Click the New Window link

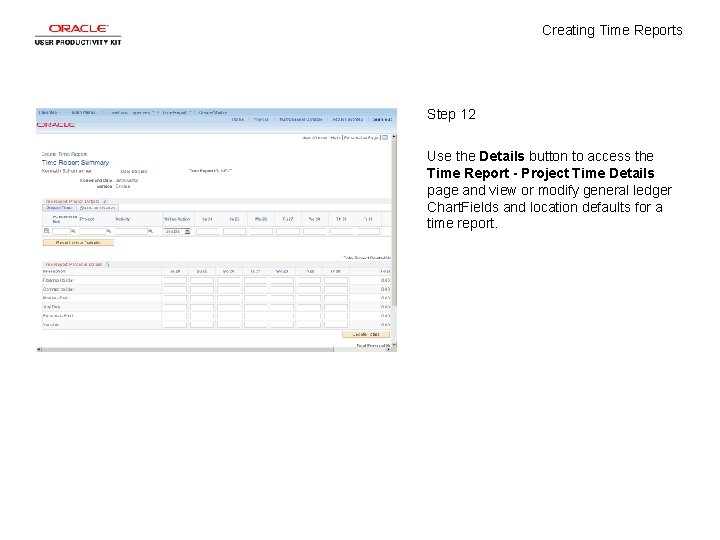pos(315,137)
